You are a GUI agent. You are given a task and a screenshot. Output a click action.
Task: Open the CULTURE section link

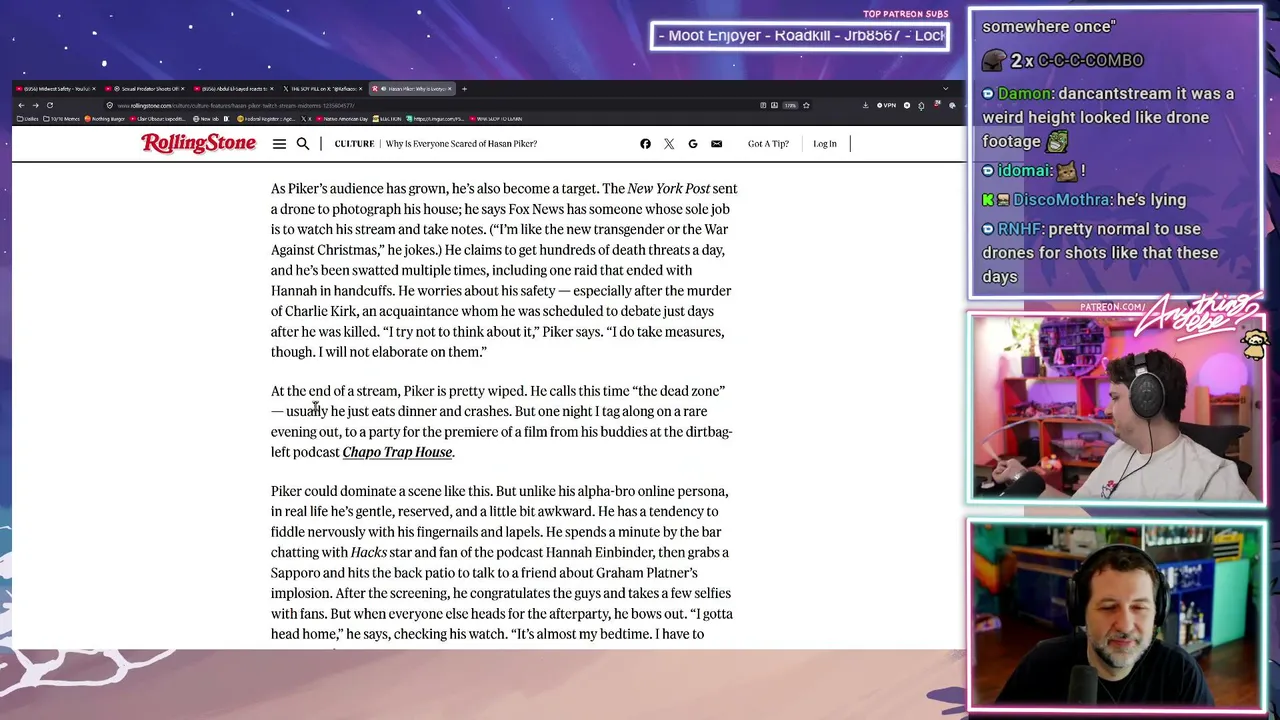click(x=354, y=144)
